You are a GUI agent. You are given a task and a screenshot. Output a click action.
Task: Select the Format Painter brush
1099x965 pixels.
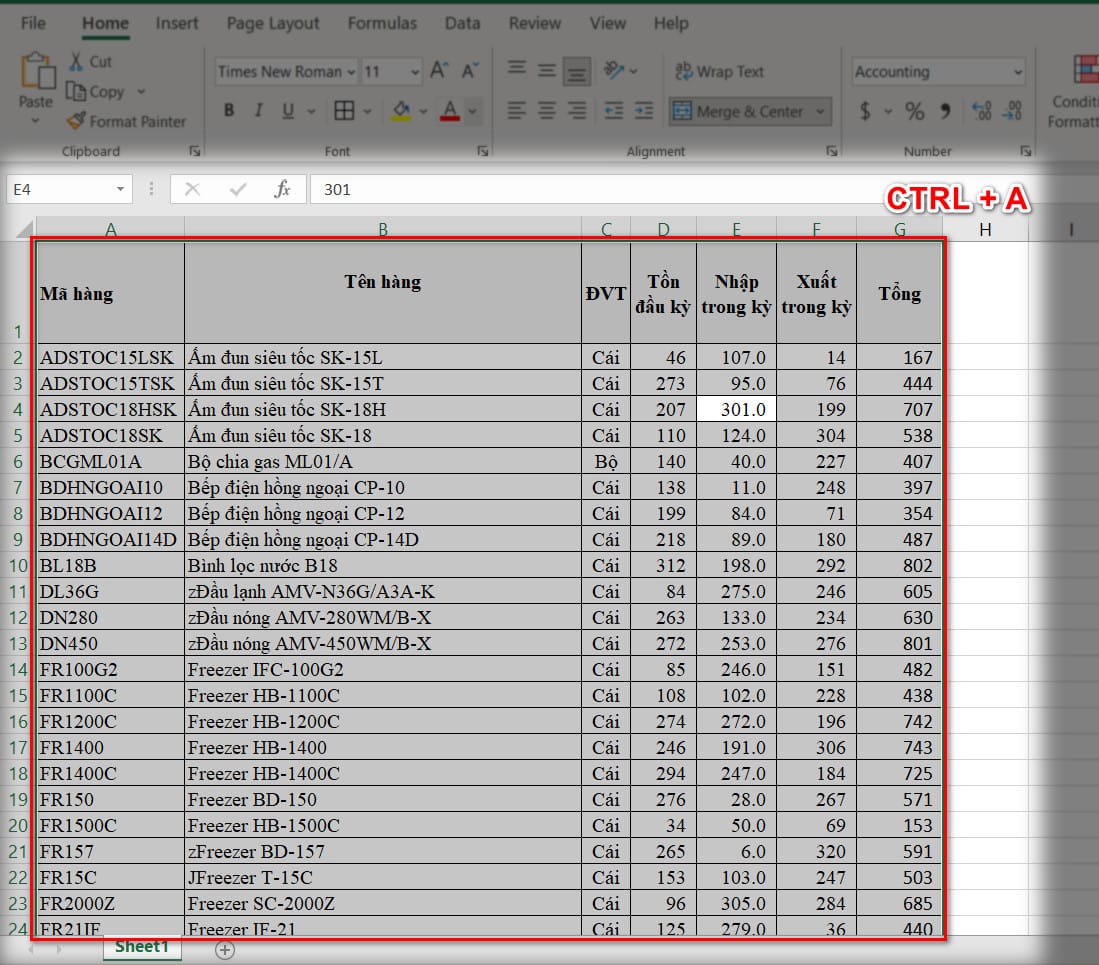tap(76, 121)
